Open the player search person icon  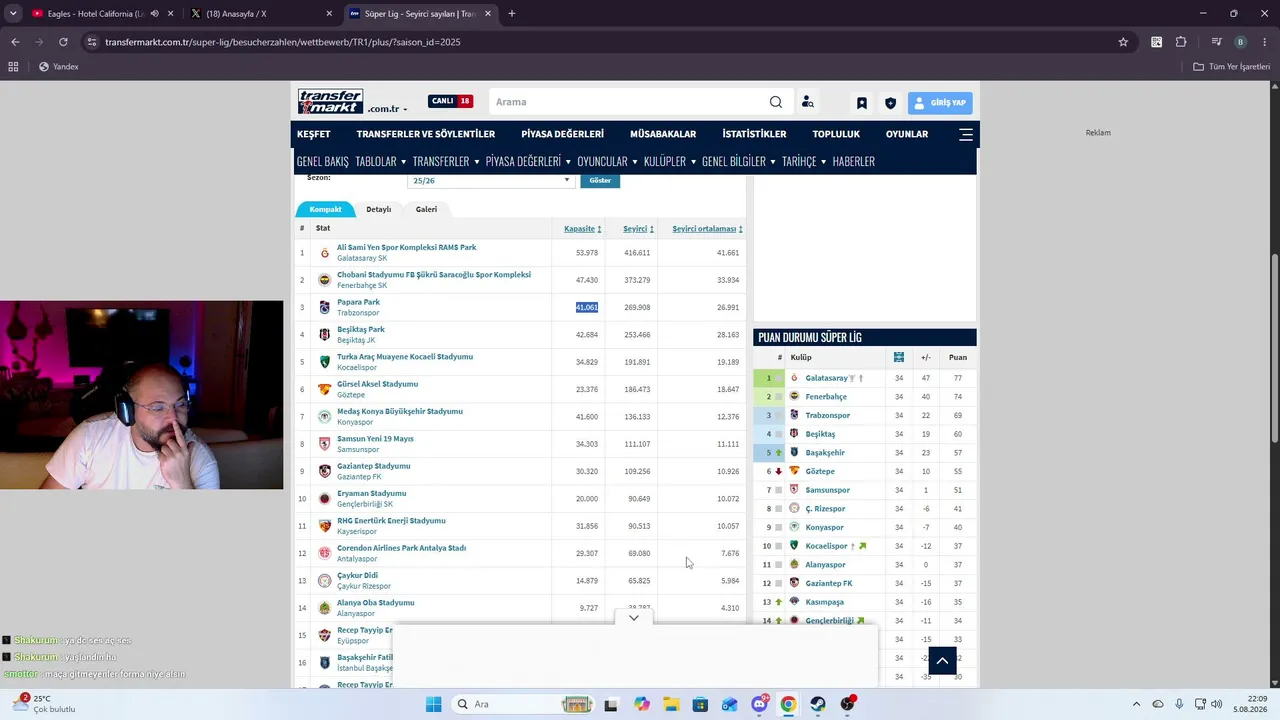(x=808, y=102)
